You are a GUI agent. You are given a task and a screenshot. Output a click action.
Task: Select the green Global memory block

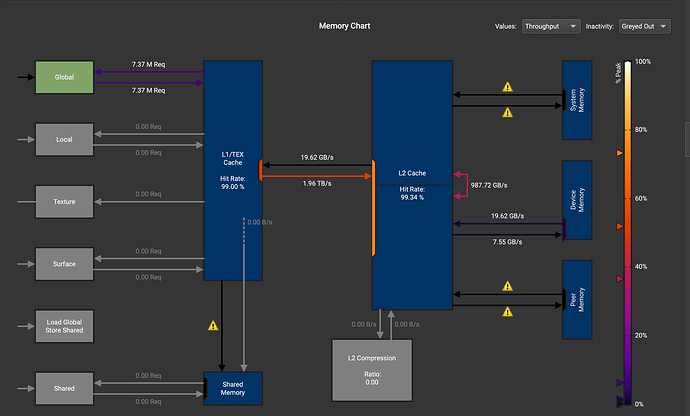click(x=64, y=77)
